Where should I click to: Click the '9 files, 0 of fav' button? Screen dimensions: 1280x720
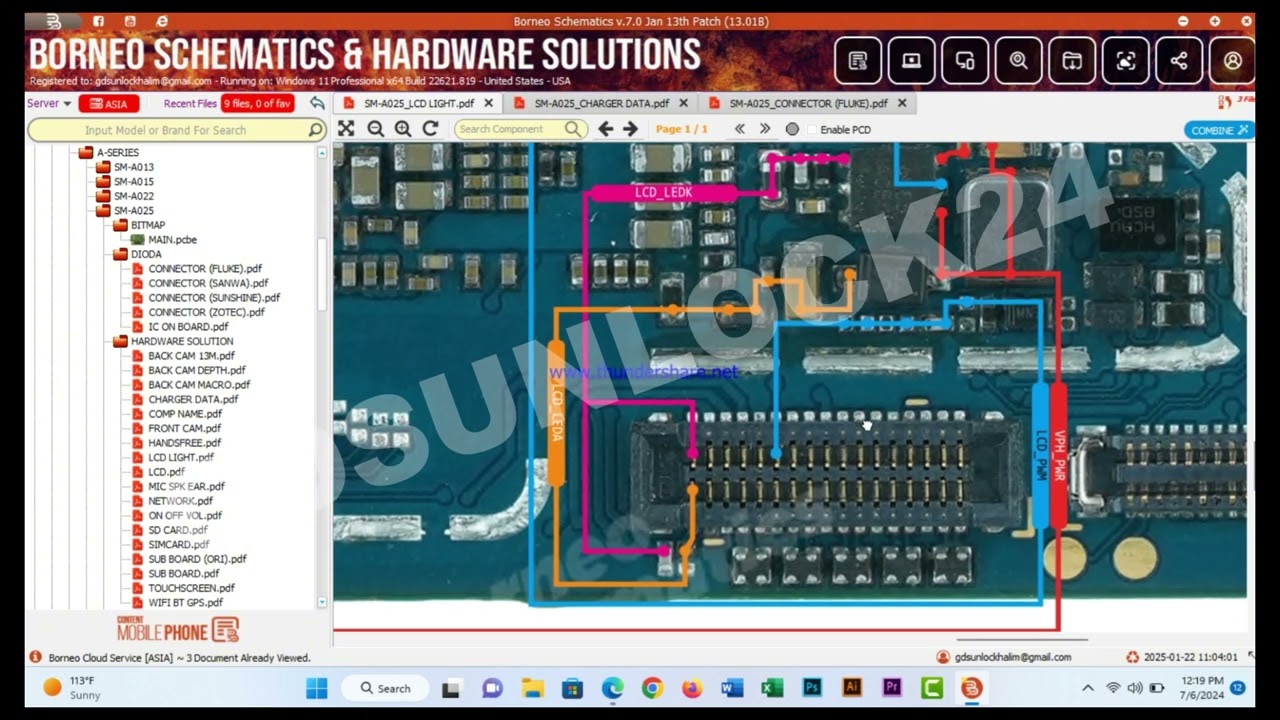click(258, 104)
